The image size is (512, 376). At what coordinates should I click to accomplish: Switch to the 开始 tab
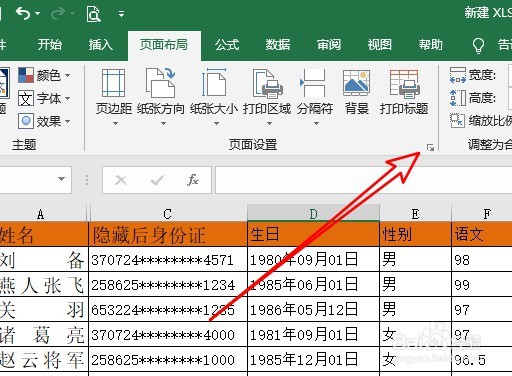50,44
